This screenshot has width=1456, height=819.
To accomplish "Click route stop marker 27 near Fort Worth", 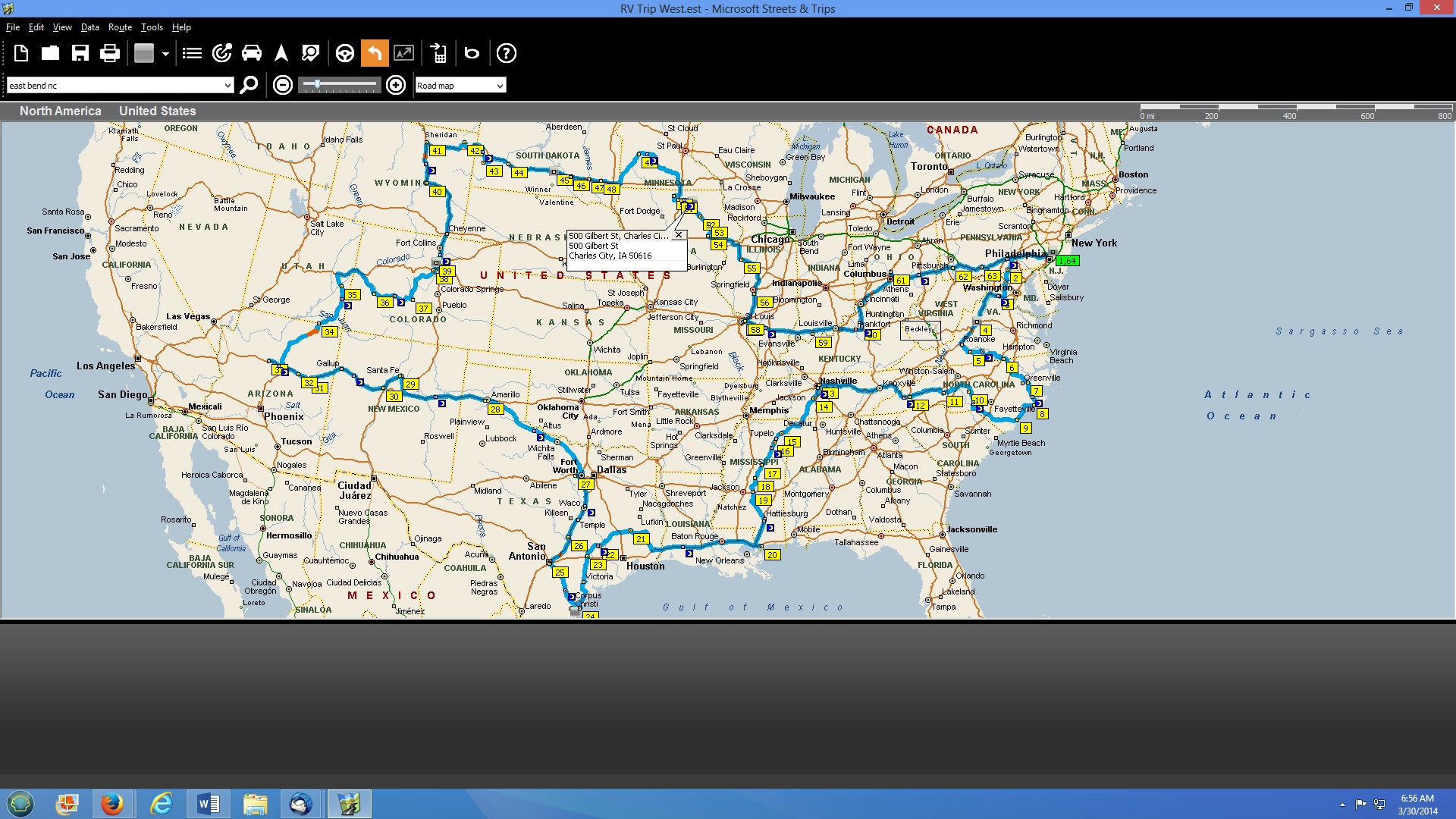I will 585,485.
